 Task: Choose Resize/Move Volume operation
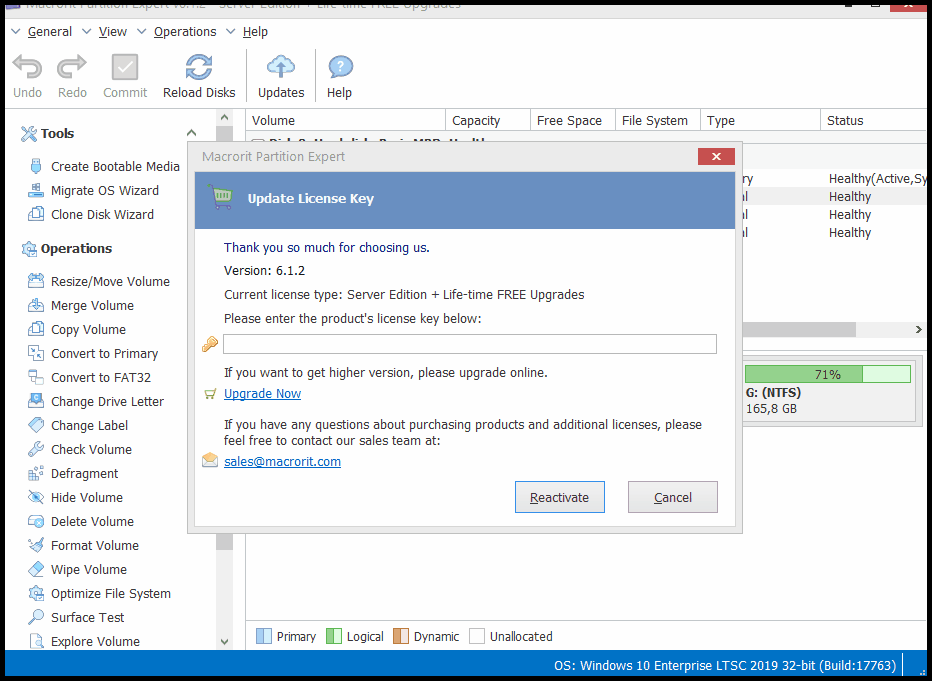(x=99, y=281)
